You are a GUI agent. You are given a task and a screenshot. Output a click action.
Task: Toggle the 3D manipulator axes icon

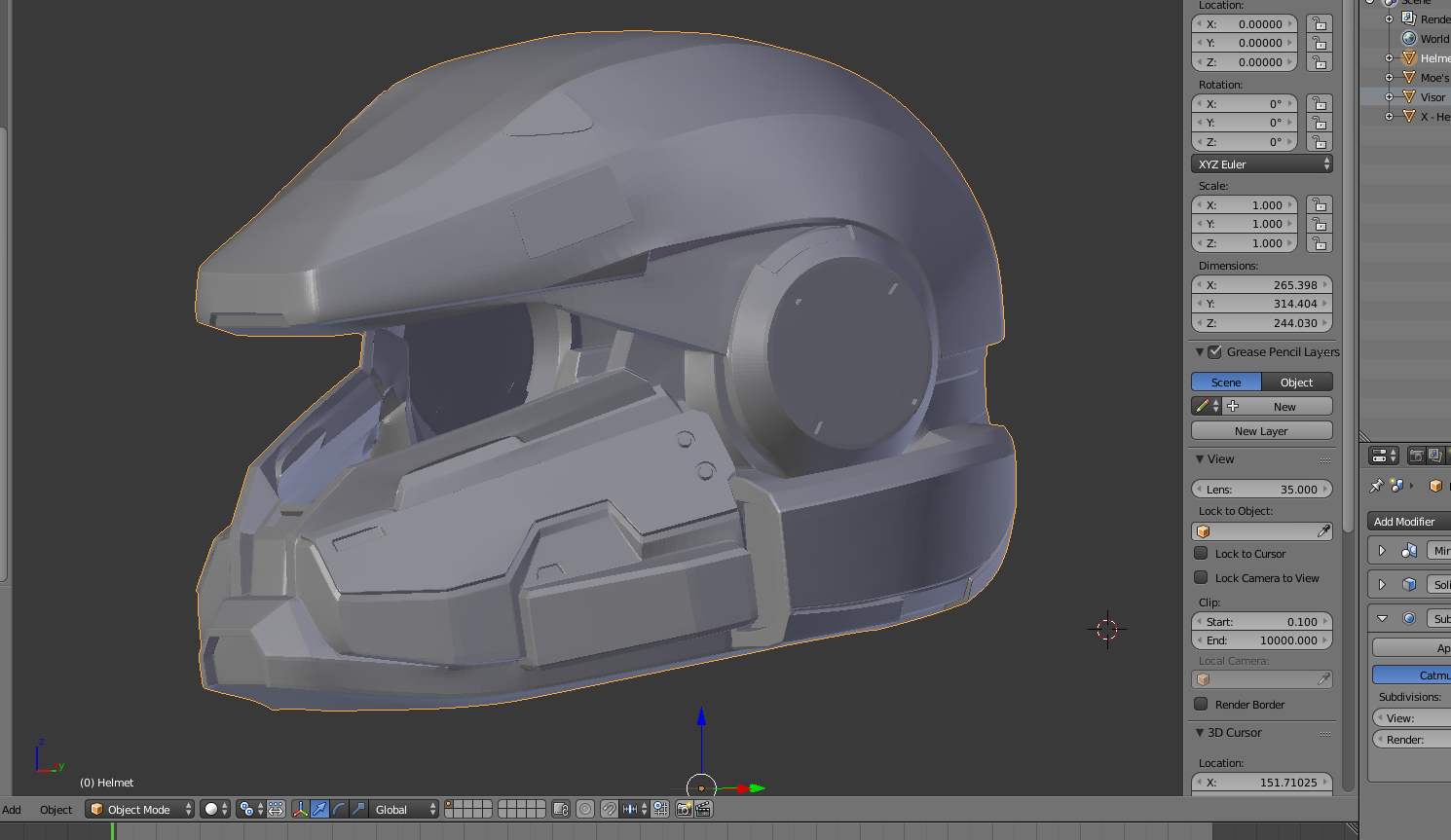(300, 809)
